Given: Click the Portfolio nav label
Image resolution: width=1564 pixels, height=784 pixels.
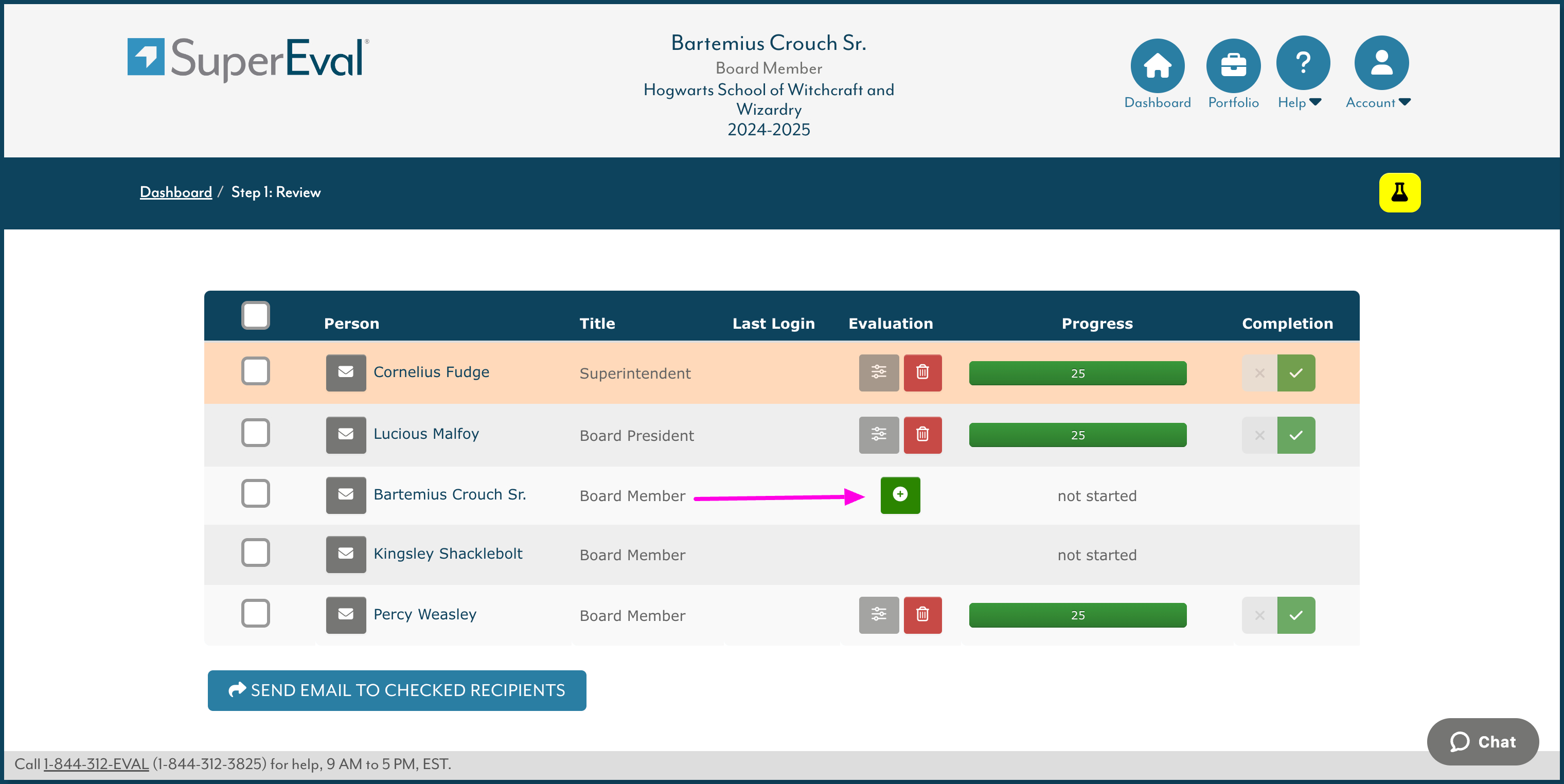Looking at the screenshot, I should (x=1233, y=103).
